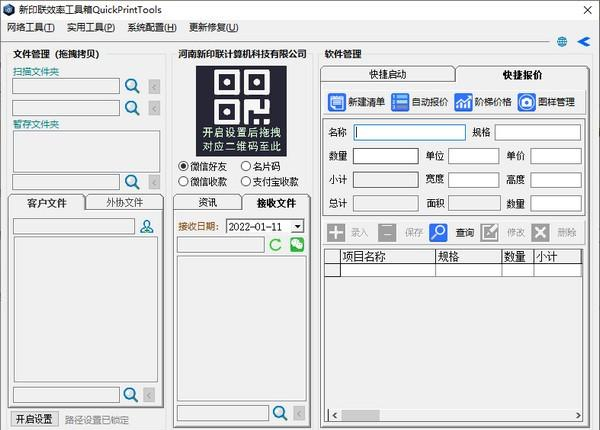600x430 pixels.
Task: Click the globe icon at top right
Action: (x=562, y=41)
